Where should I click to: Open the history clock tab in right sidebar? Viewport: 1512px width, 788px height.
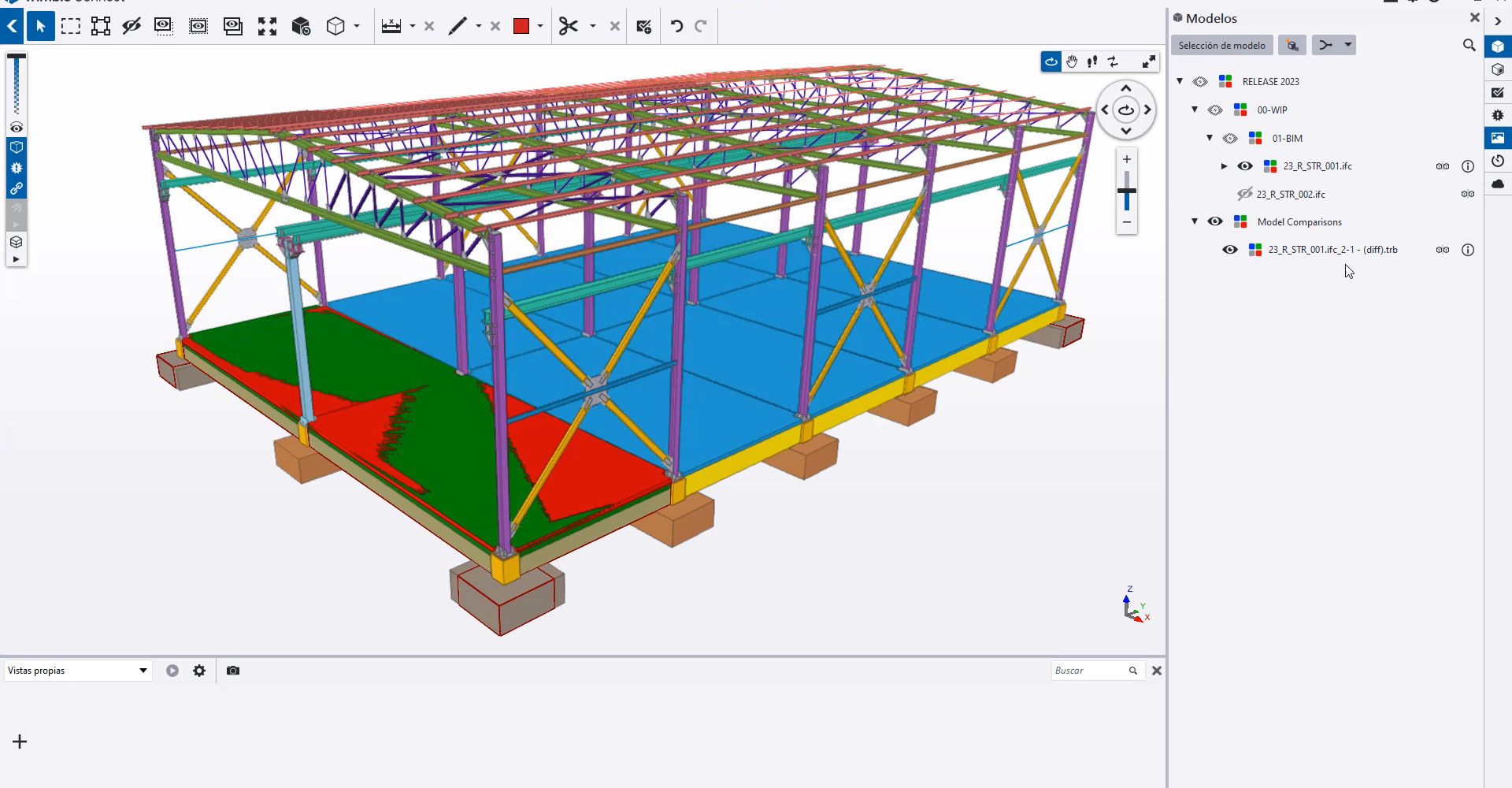(x=1498, y=161)
